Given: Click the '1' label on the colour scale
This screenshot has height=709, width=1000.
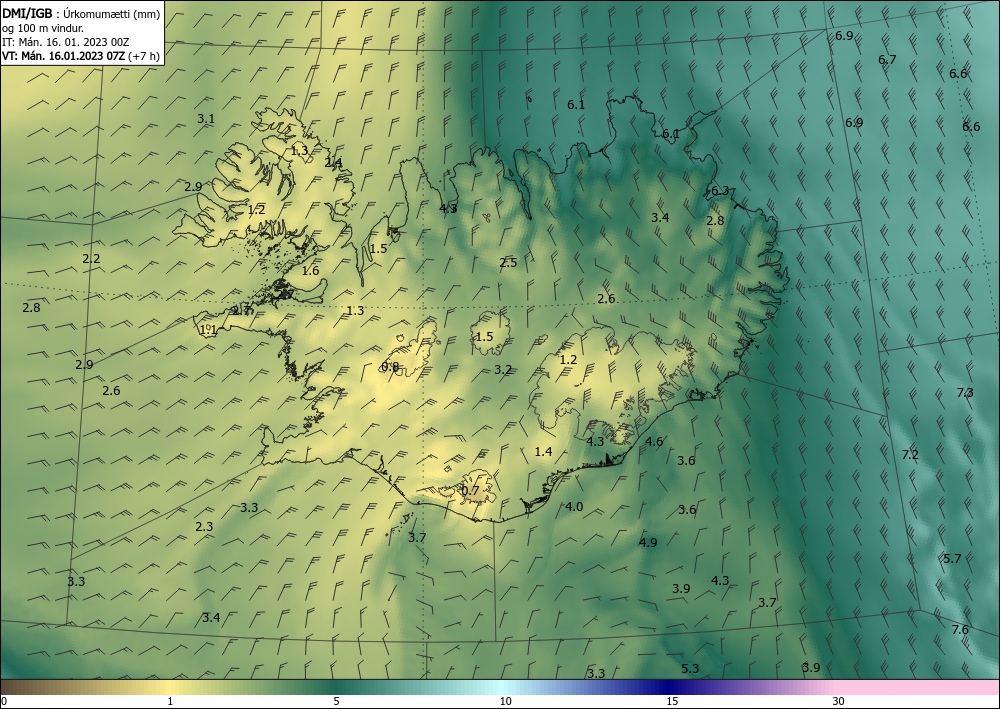Looking at the screenshot, I should point(170,701).
